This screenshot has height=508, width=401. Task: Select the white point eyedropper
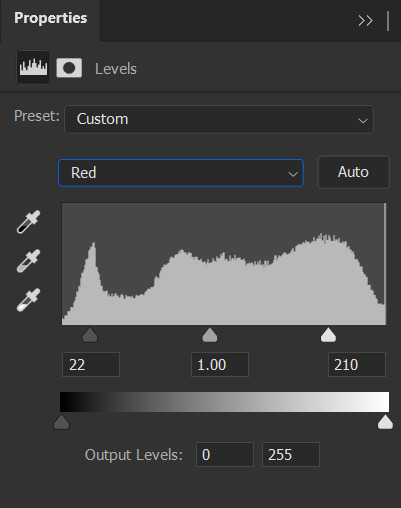28,300
